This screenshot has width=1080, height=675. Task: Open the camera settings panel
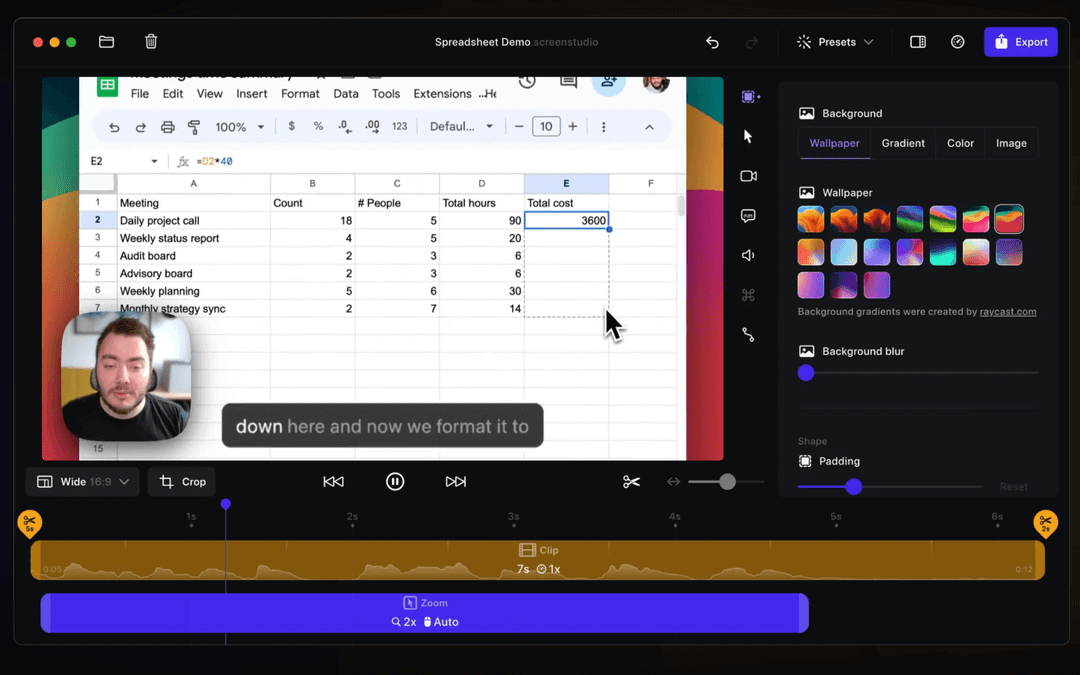pyautogui.click(x=748, y=176)
